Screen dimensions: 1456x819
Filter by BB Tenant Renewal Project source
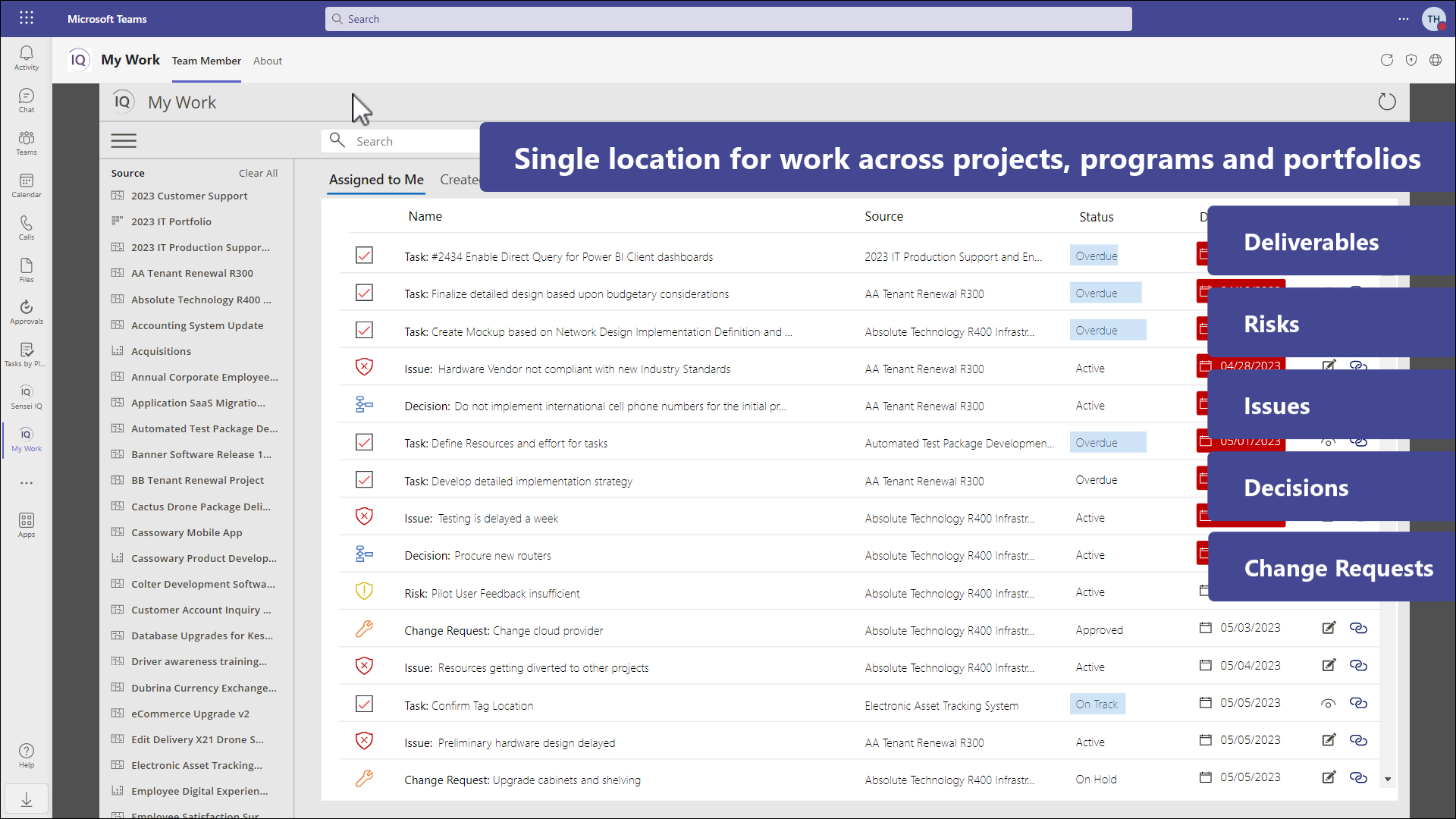tap(197, 480)
